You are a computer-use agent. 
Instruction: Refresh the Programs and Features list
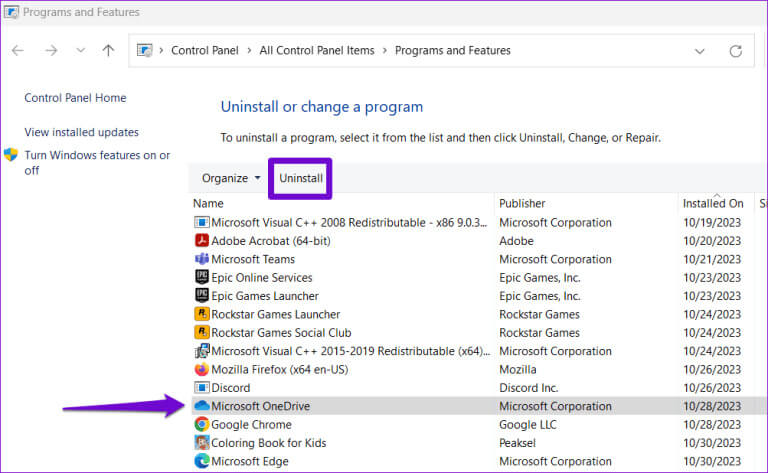[736, 51]
